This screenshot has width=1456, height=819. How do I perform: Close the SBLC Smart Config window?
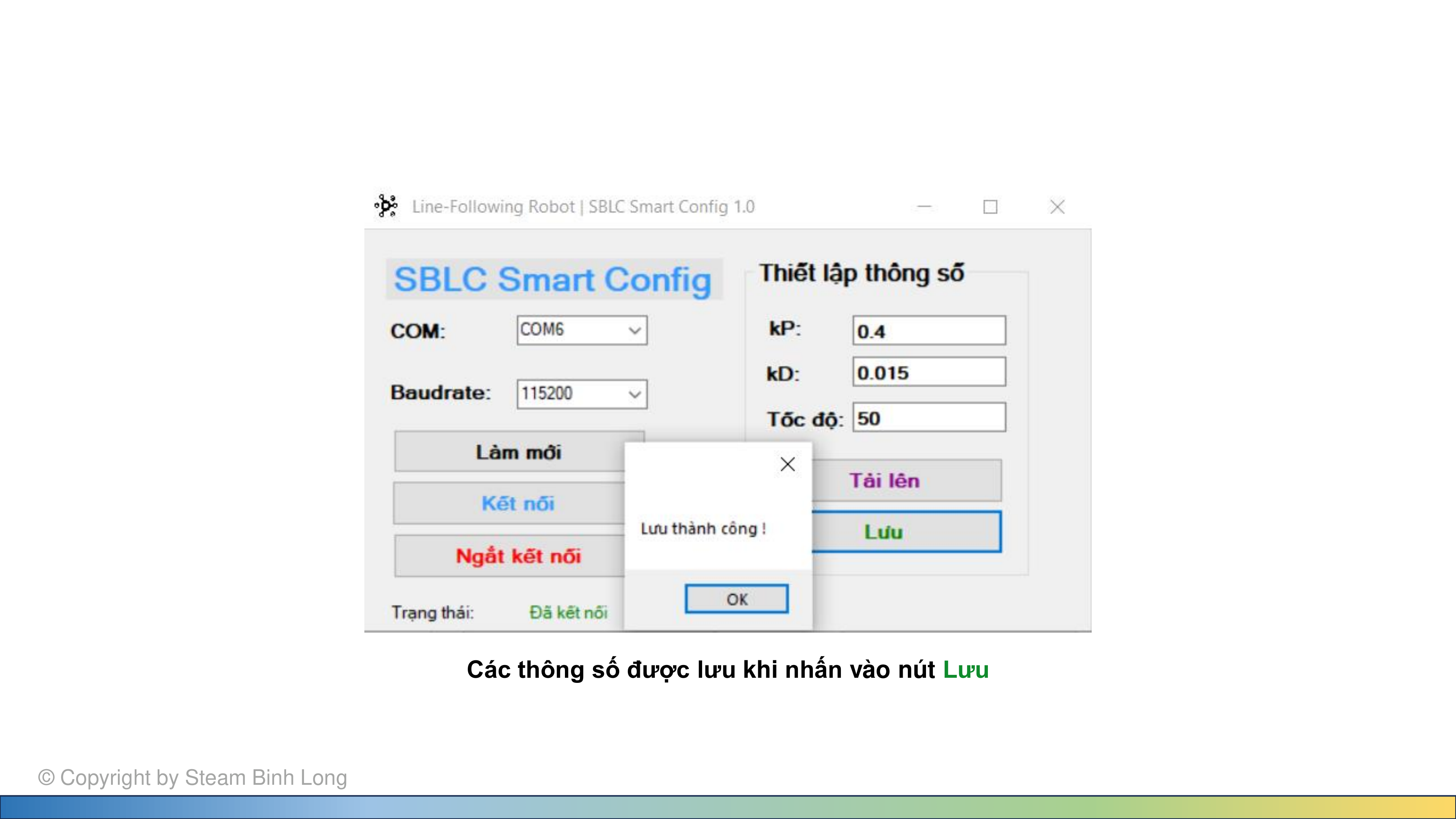(x=1057, y=207)
